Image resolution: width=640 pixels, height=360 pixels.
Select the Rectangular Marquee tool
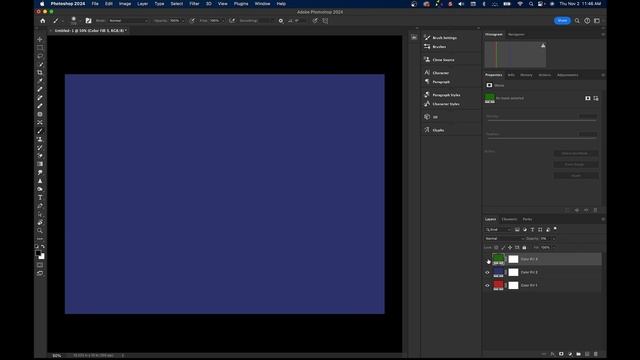pos(40,48)
